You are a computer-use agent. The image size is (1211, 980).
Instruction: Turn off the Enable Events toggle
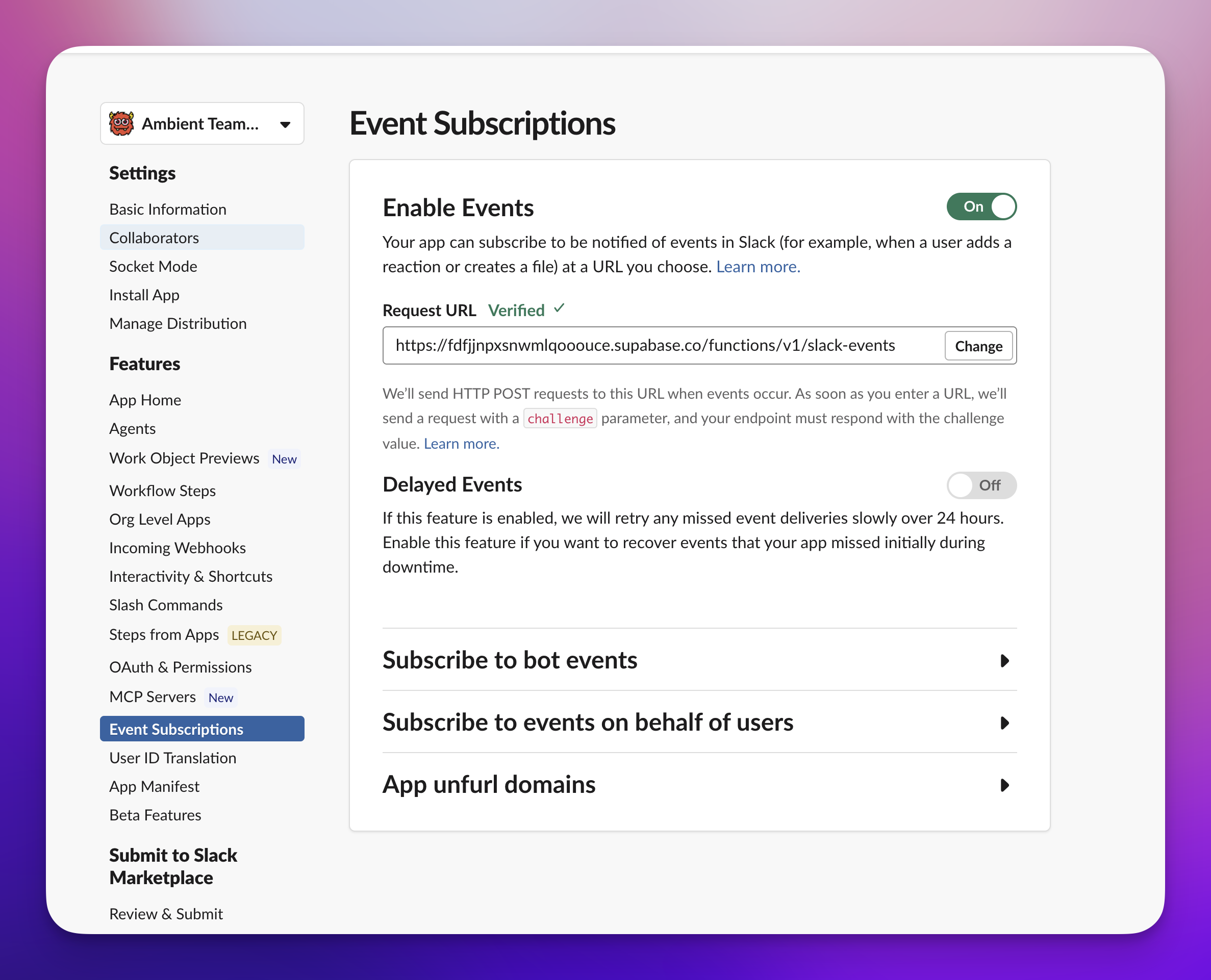[x=981, y=207]
